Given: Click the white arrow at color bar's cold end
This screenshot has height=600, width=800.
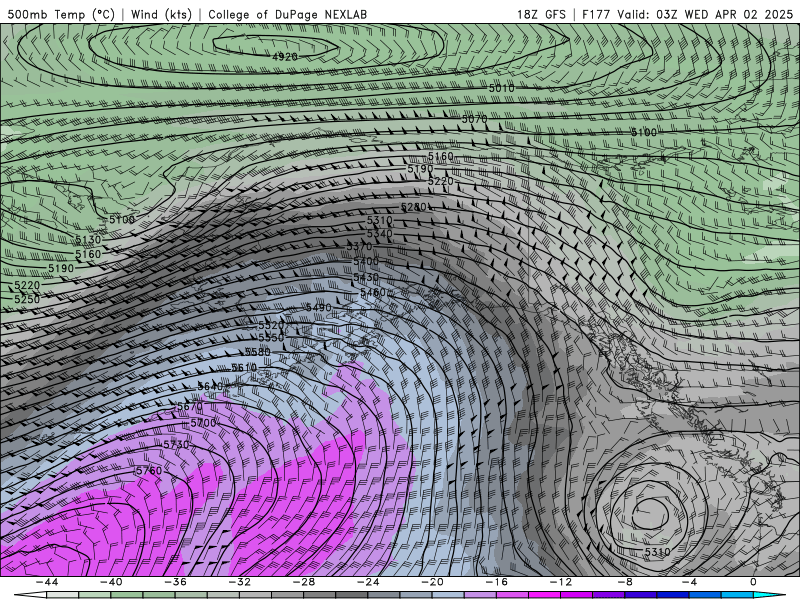Looking at the screenshot, I should (30, 595).
